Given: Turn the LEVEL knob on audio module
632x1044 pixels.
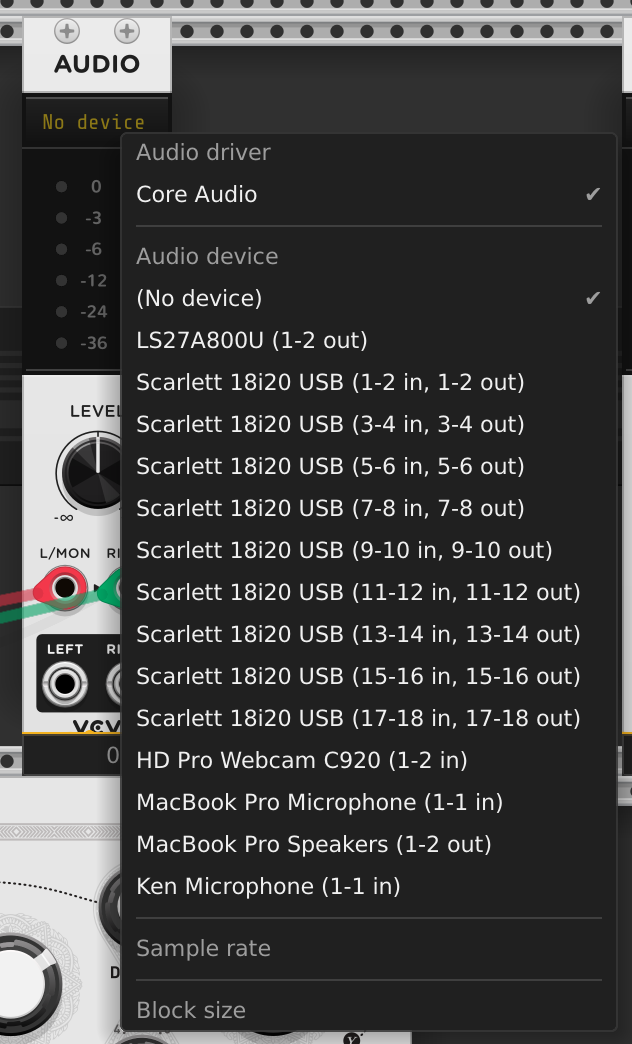Looking at the screenshot, I should pos(91,470).
